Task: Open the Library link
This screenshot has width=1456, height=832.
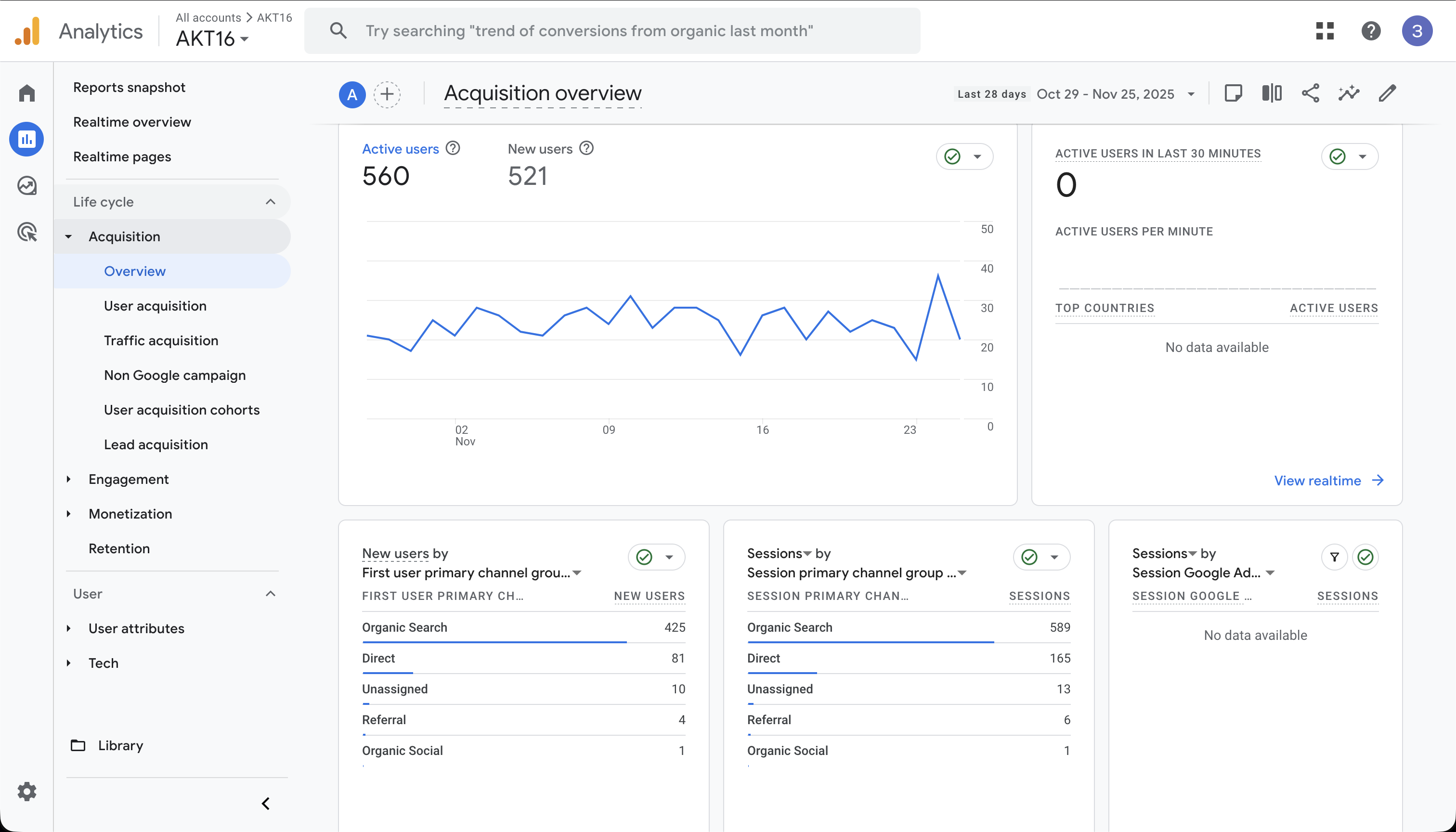Action: (120, 746)
